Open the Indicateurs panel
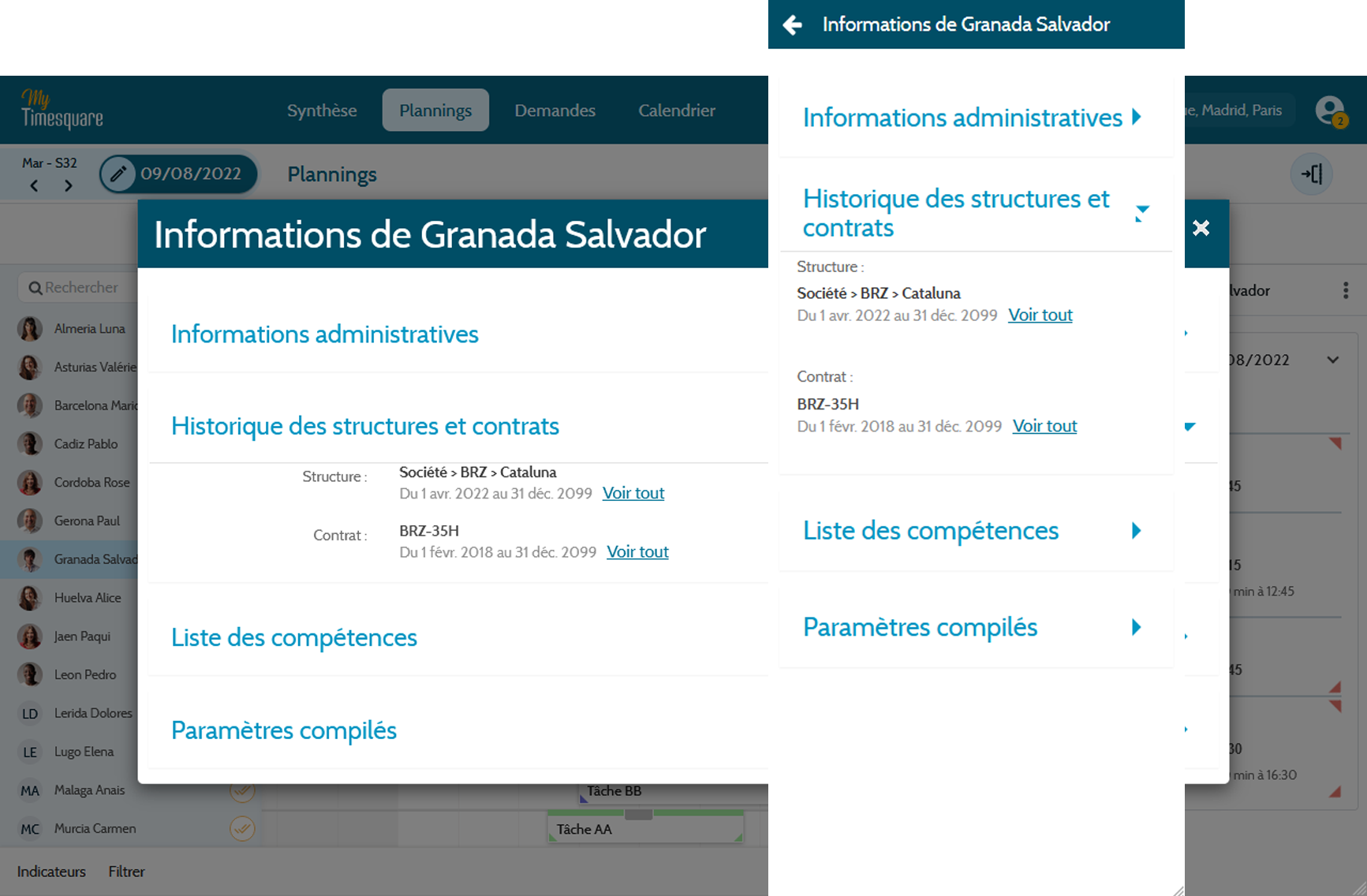Screen dimensions: 1367x896 (x=51, y=872)
